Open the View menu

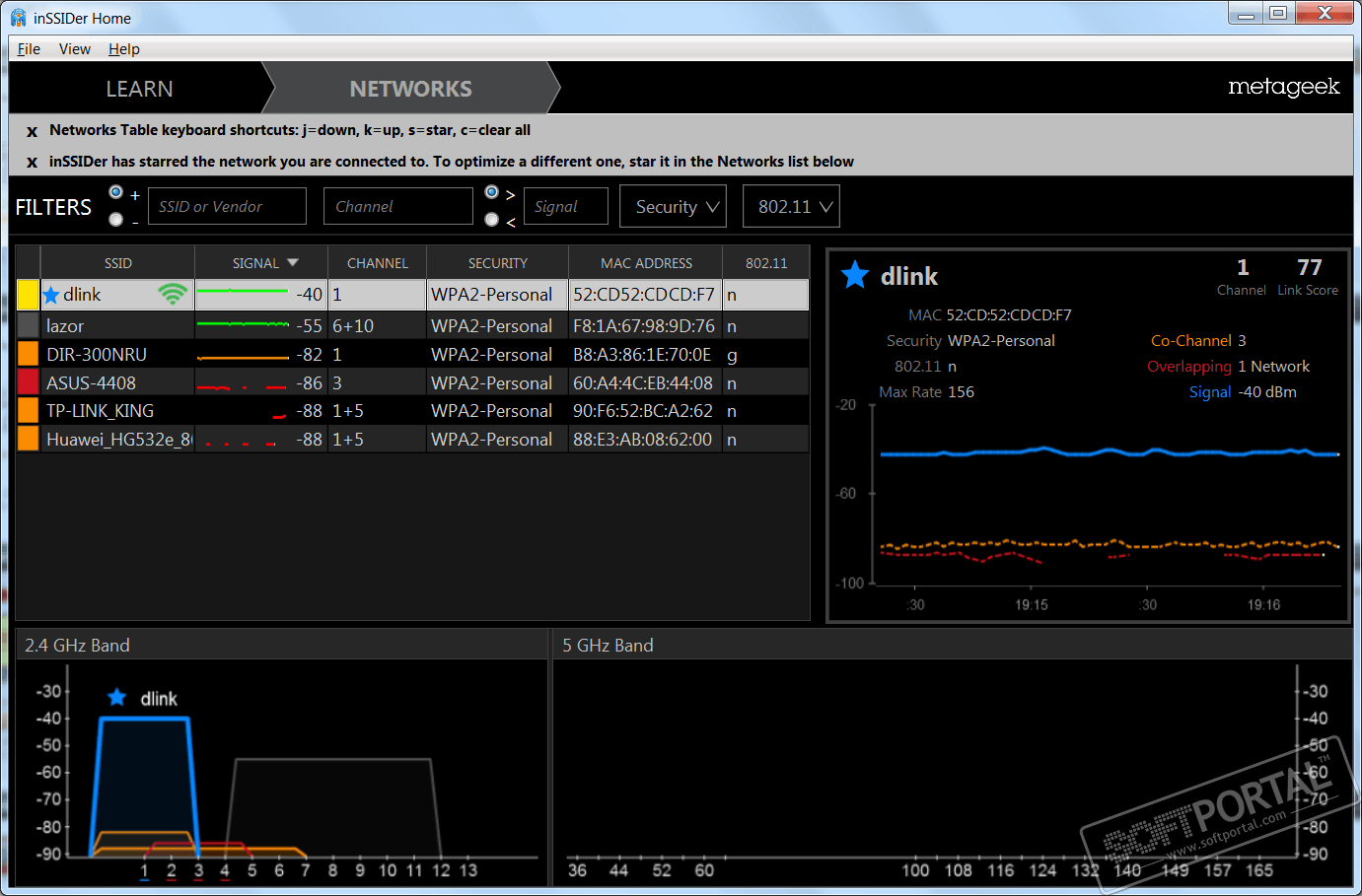(75, 49)
